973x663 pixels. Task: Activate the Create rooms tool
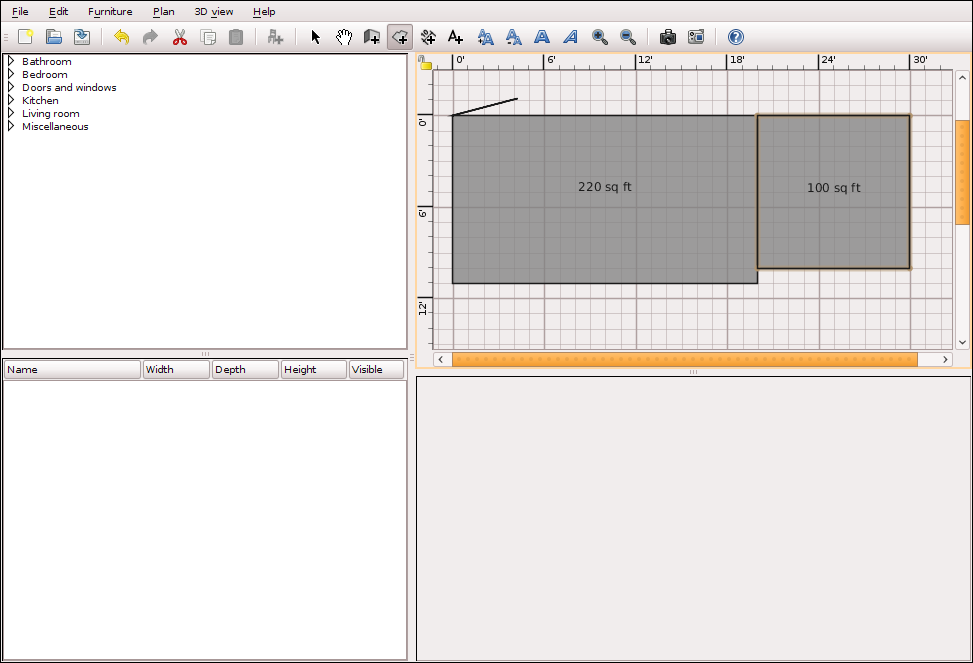pyautogui.click(x=400, y=37)
